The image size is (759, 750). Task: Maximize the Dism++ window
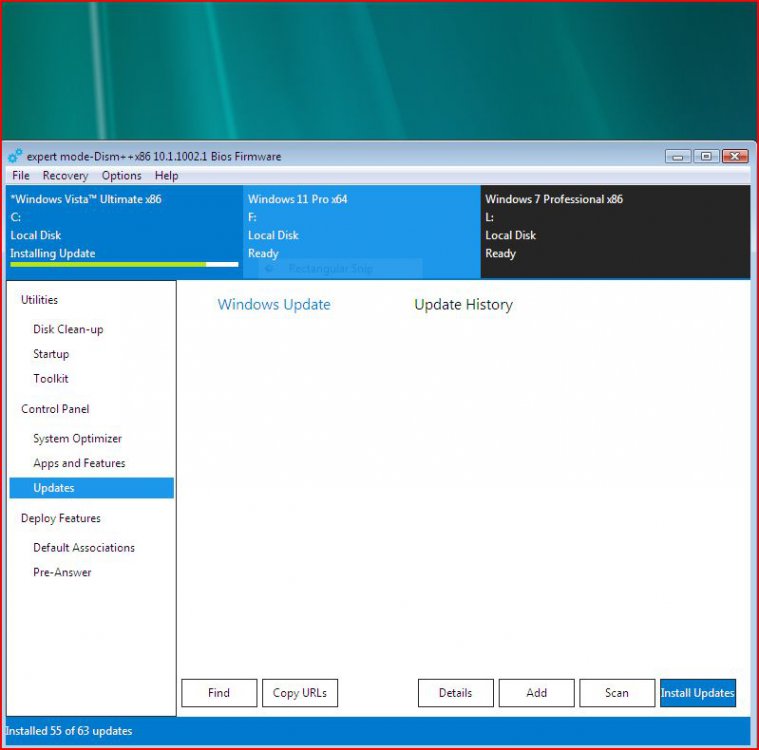(x=706, y=156)
